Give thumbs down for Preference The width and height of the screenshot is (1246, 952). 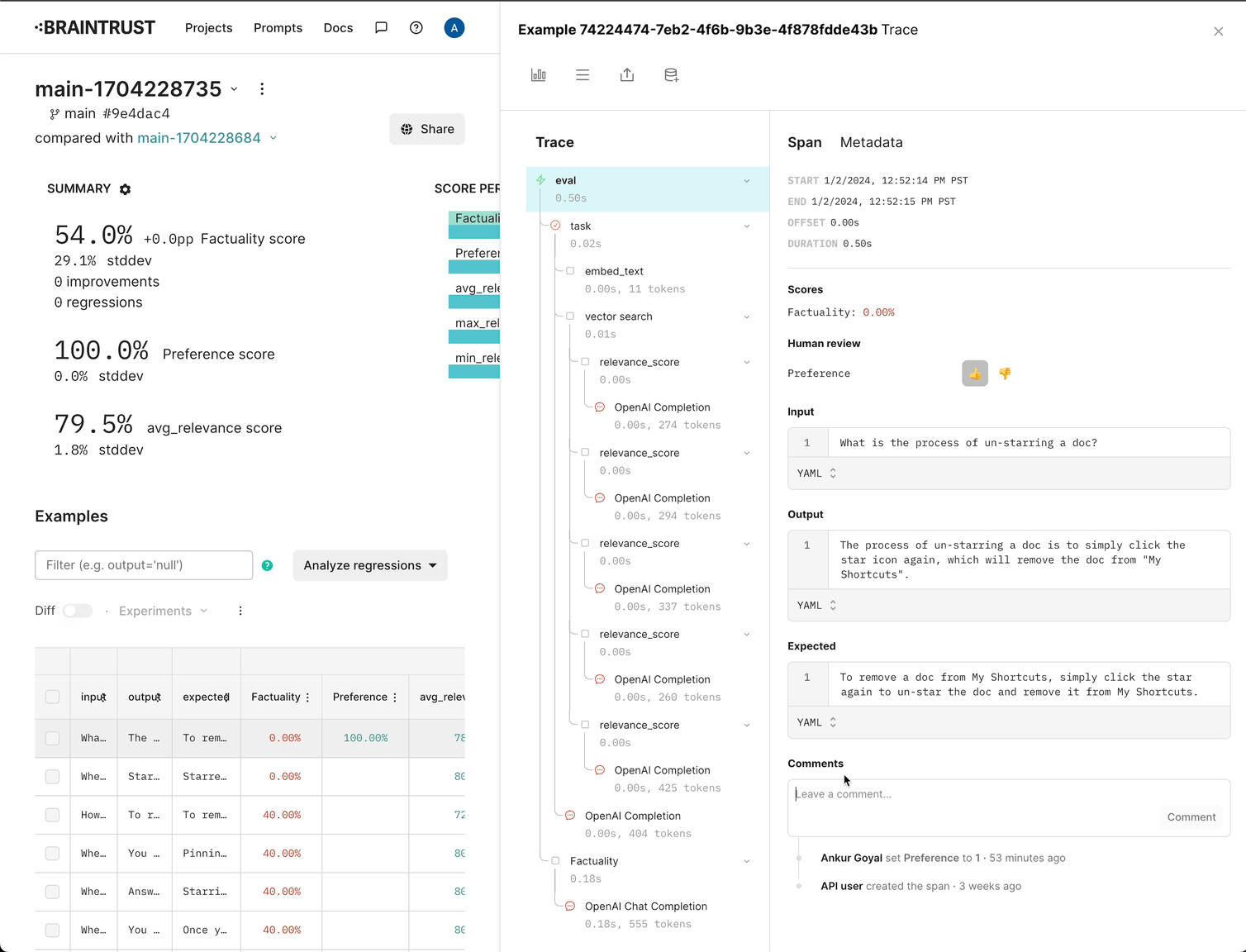(1005, 374)
